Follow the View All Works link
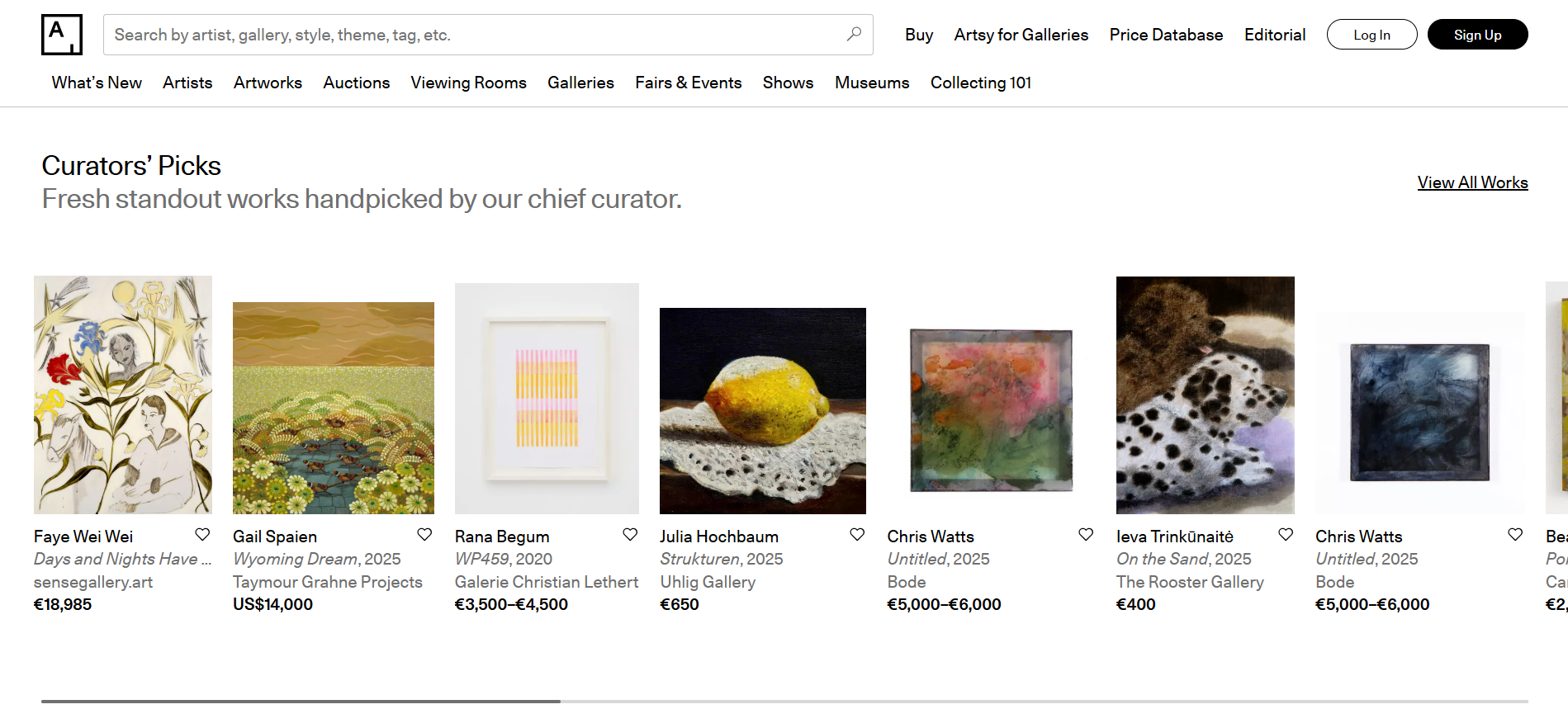The width and height of the screenshot is (1568, 728). point(1472,182)
